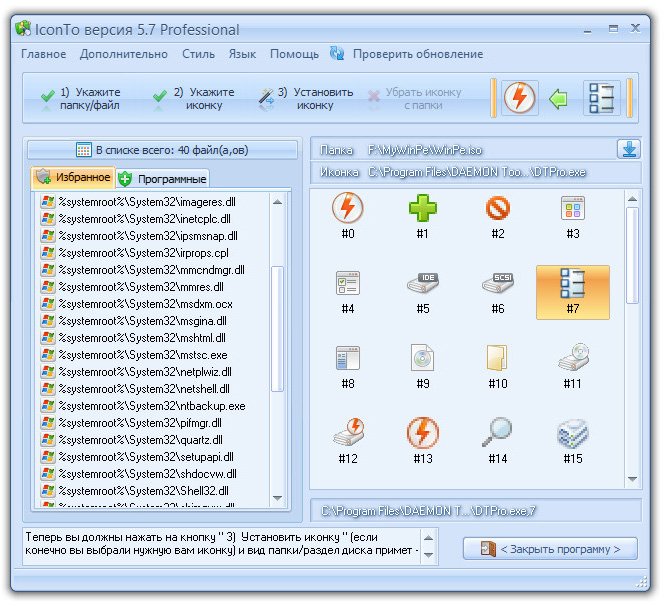Choose the SCSI drive icon #6
The height and width of the screenshot is (606, 667).
(x=497, y=284)
